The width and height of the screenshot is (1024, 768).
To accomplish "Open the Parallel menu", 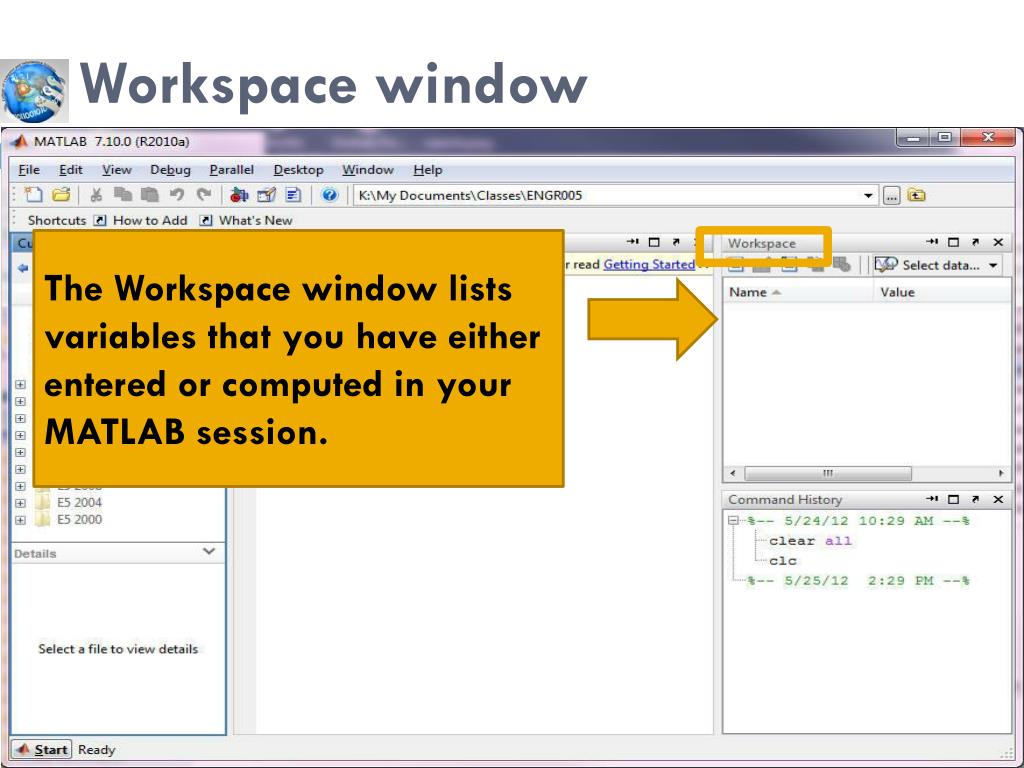I will 231,170.
